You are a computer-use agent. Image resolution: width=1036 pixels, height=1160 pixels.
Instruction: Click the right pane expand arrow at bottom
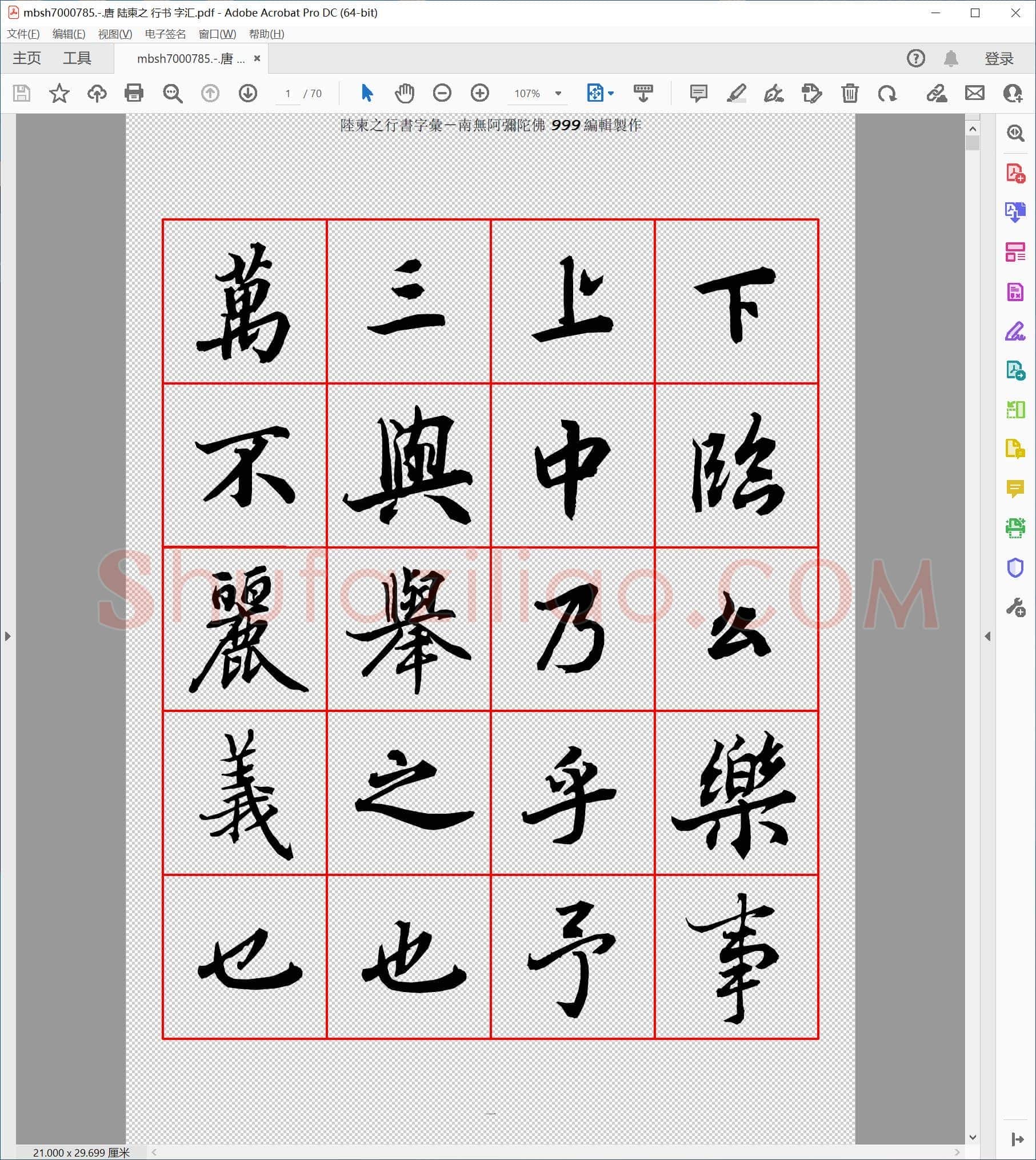coord(1017,1139)
